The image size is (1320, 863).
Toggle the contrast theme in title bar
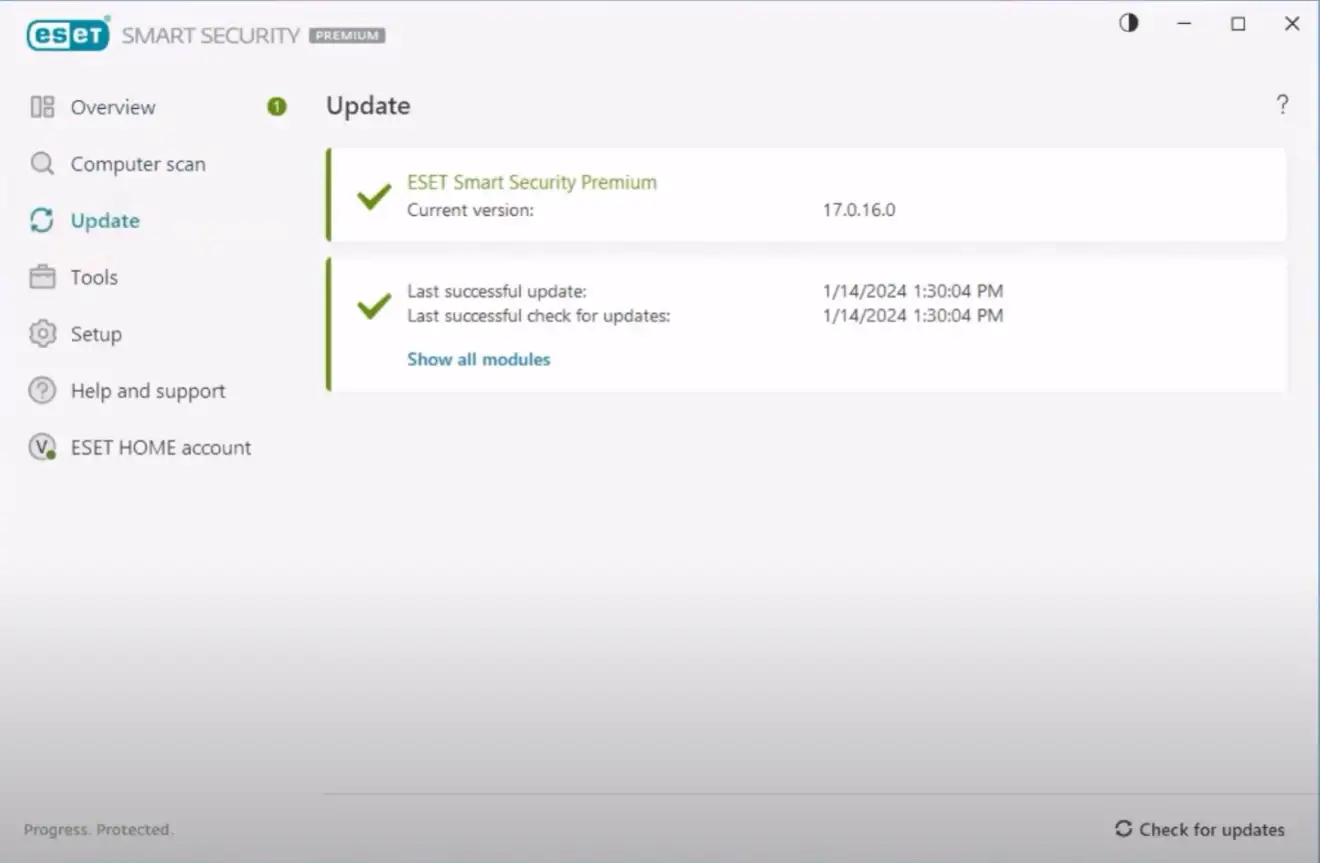click(x=1129, y=24)
